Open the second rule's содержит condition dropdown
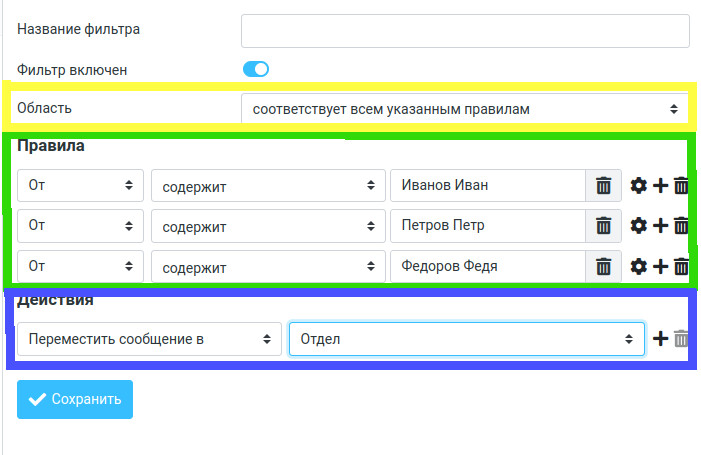The image size is (701, 455). [x=267, y=226]
